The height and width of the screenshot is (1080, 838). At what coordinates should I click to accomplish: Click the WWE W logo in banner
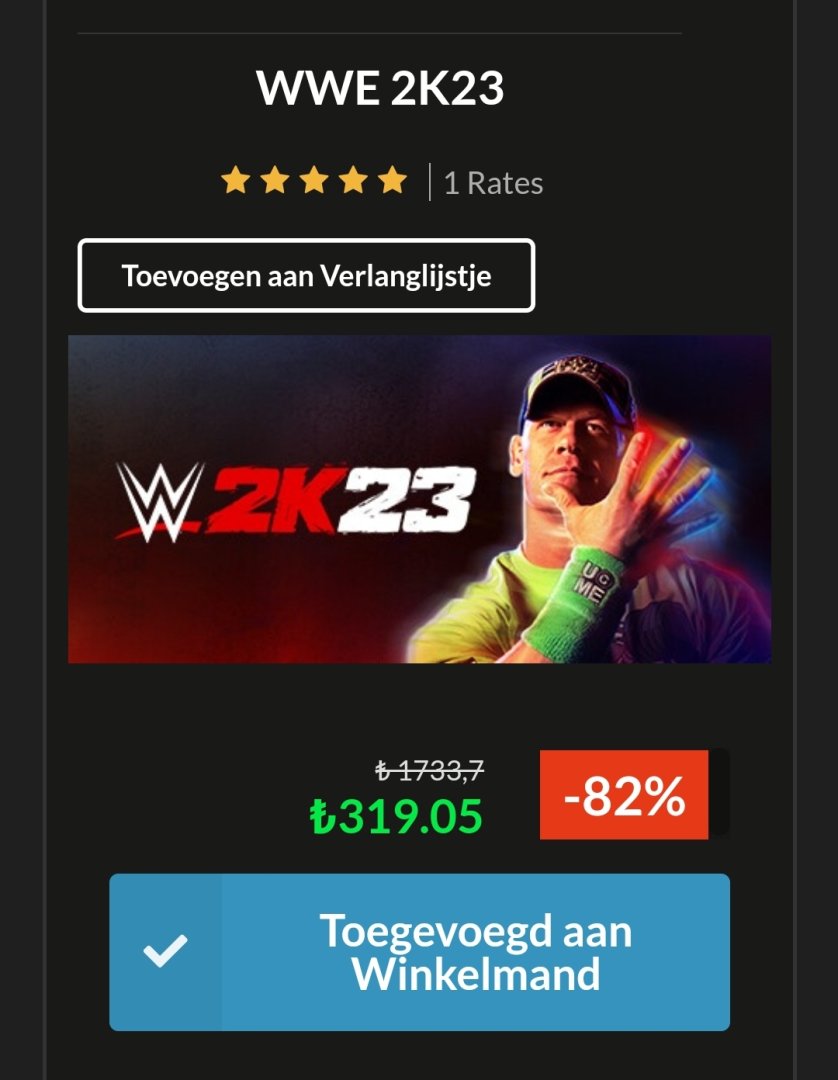tap(160, 501)
